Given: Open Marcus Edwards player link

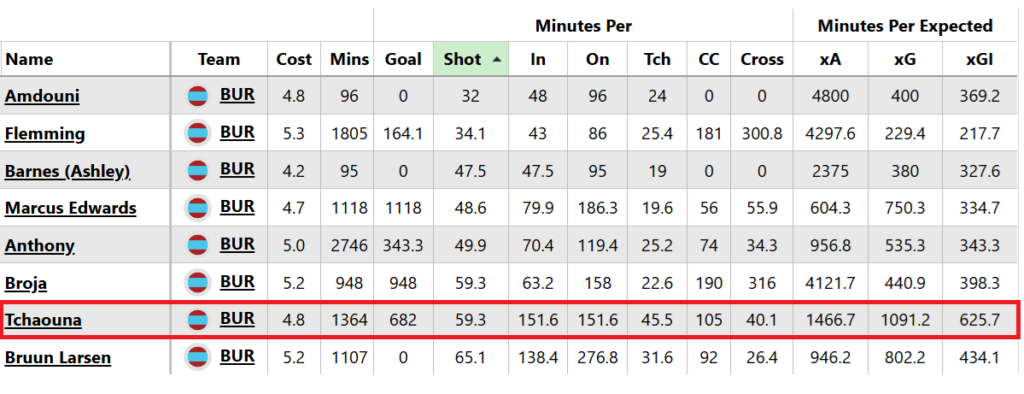Looking at the screenshot, I should coord(71,208).
